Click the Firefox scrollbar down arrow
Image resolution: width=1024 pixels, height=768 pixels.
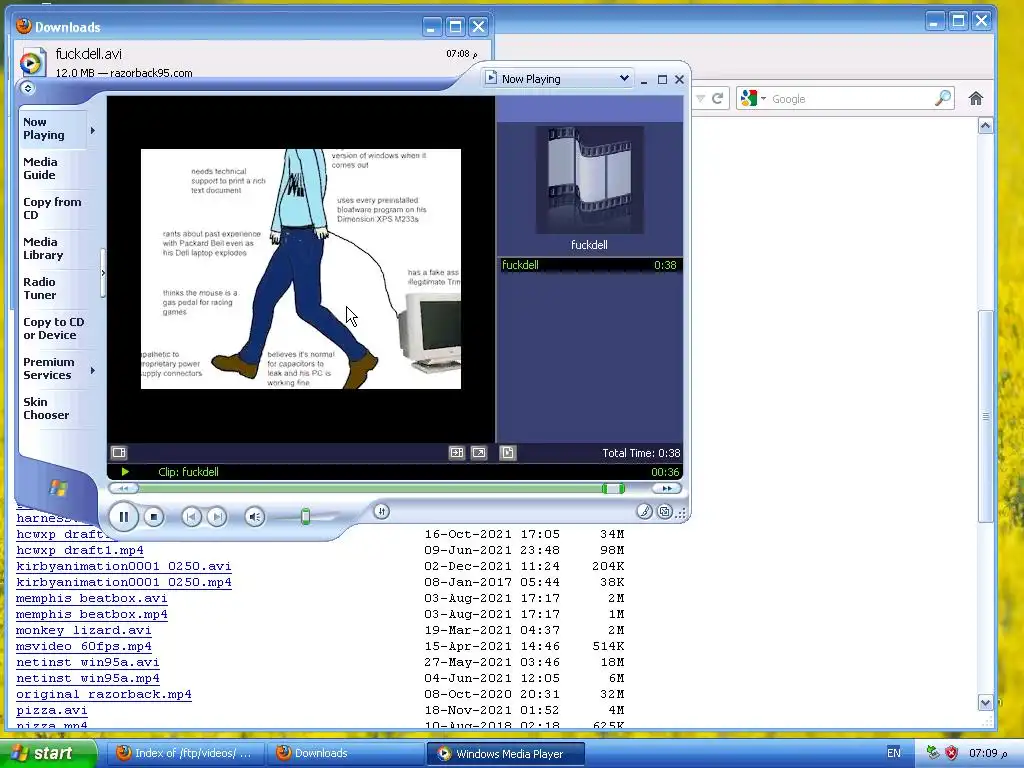click(x=985, y=703)
